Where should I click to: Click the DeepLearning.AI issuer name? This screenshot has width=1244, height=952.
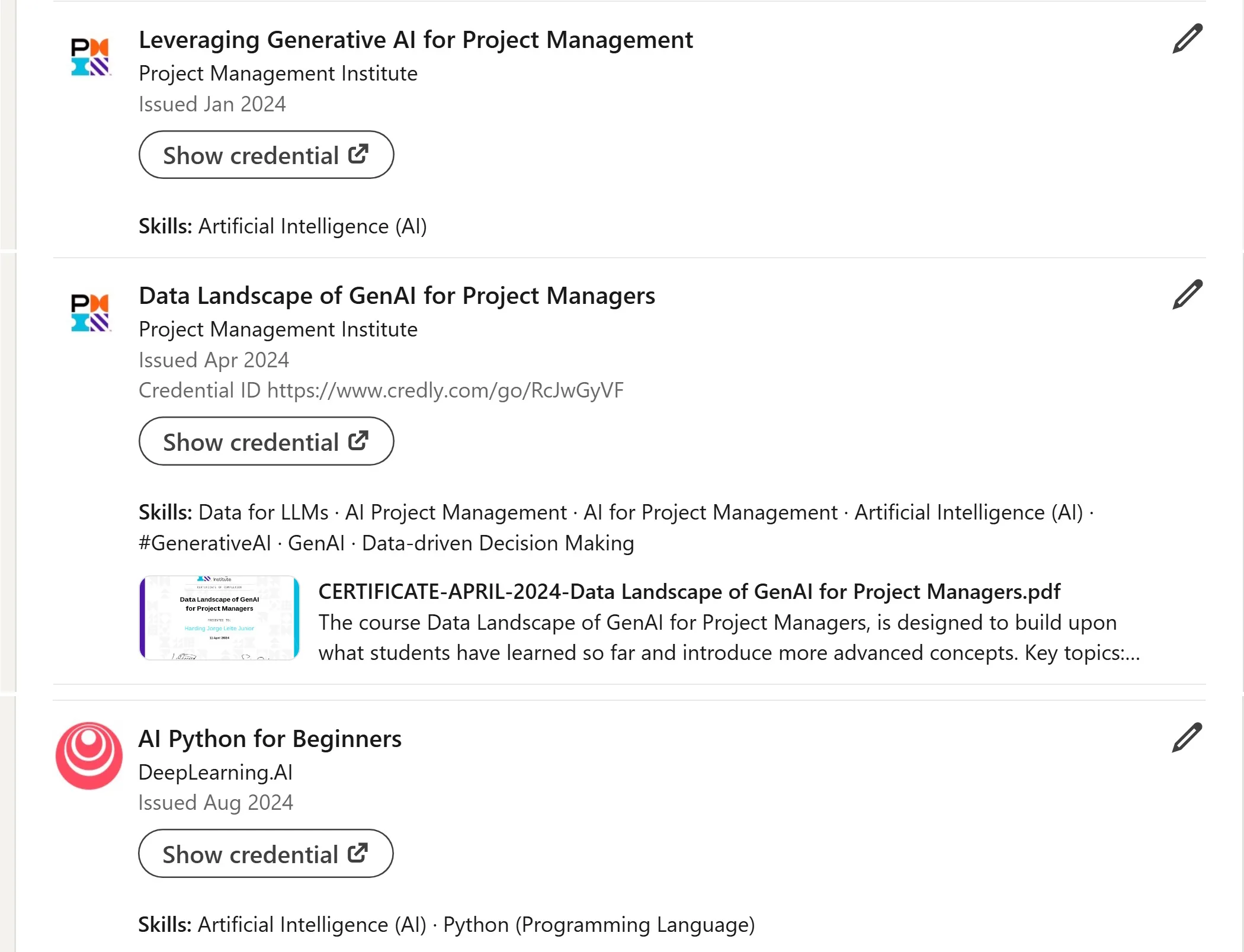(x=216, y=773)
